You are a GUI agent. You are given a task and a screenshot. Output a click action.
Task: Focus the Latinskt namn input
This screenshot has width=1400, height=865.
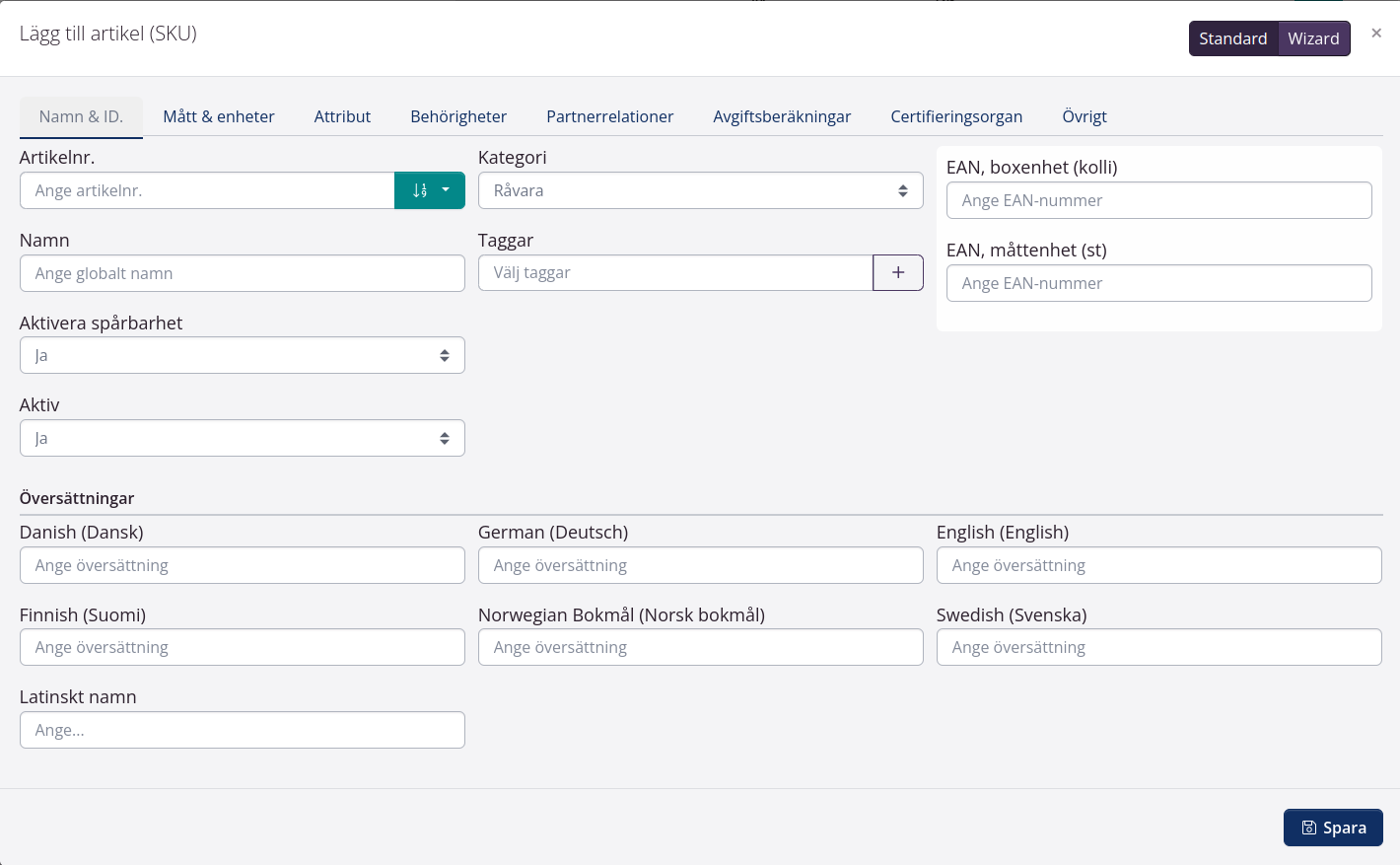242,730
